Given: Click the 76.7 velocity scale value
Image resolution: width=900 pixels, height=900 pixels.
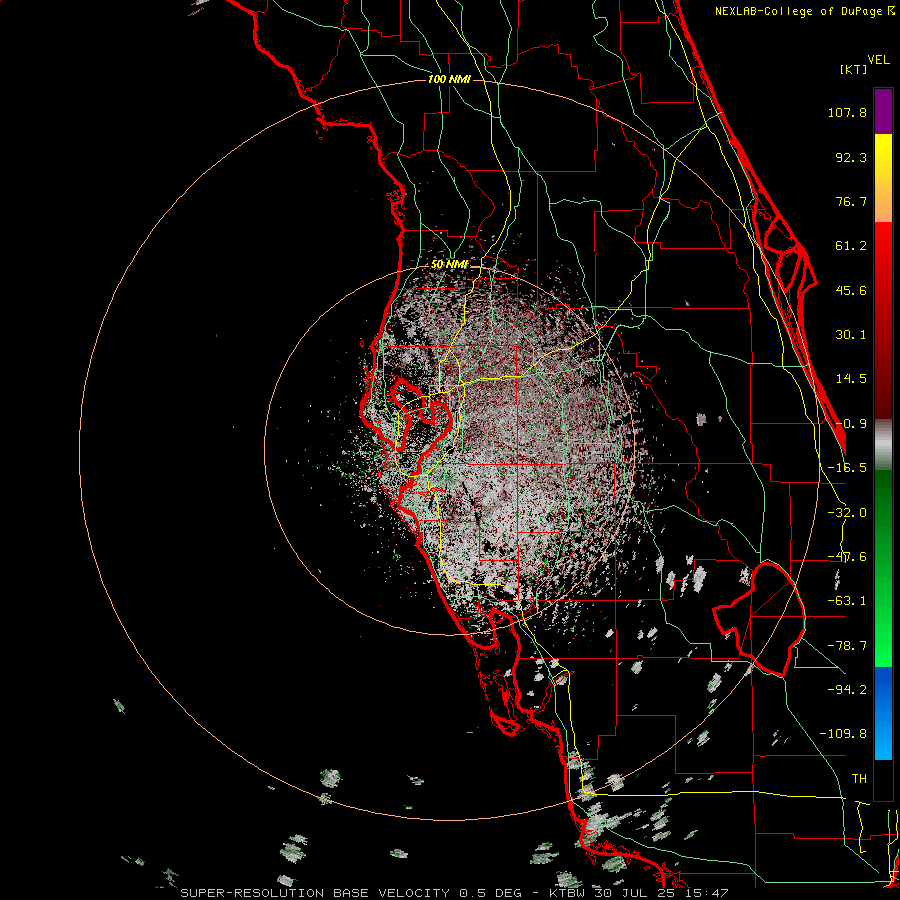Looking at the screenshot, I should [851, 201].
